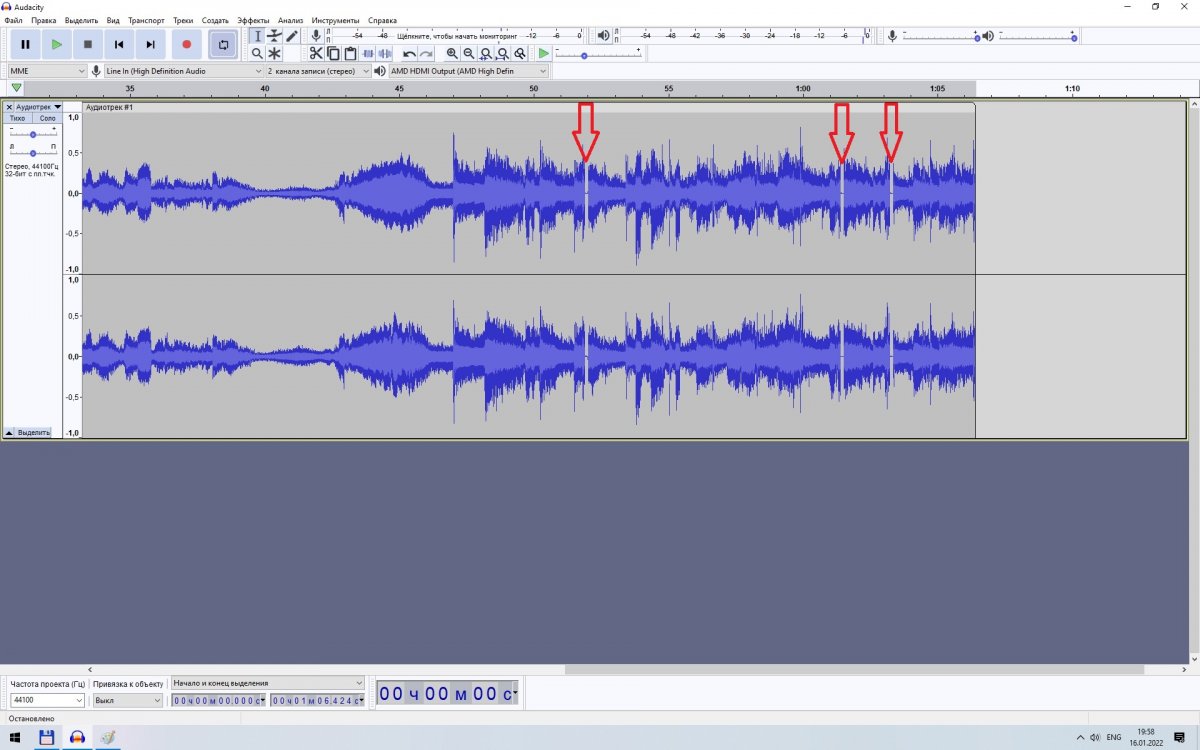Open the MME audio host dropdown
This screenshot has height=750, width=1200.
[47, 71]
